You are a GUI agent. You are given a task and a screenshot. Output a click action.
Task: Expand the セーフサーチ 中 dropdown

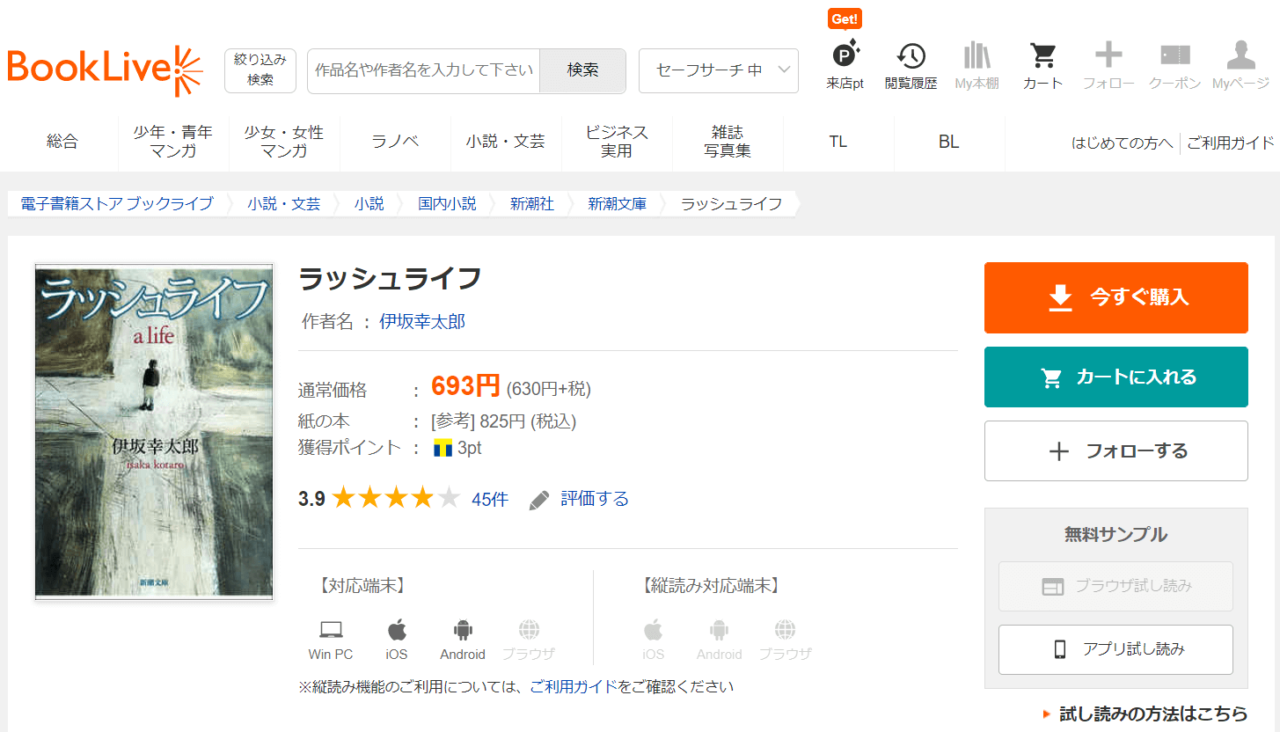pyautogui.click(x=718, y=70)
